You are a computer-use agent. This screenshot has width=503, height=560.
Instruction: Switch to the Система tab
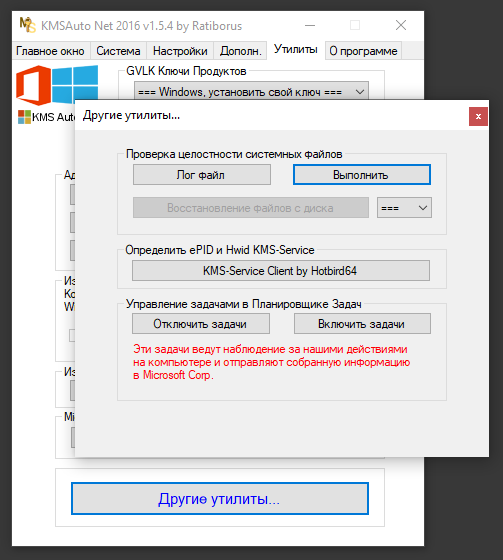[x=118, y=51]
